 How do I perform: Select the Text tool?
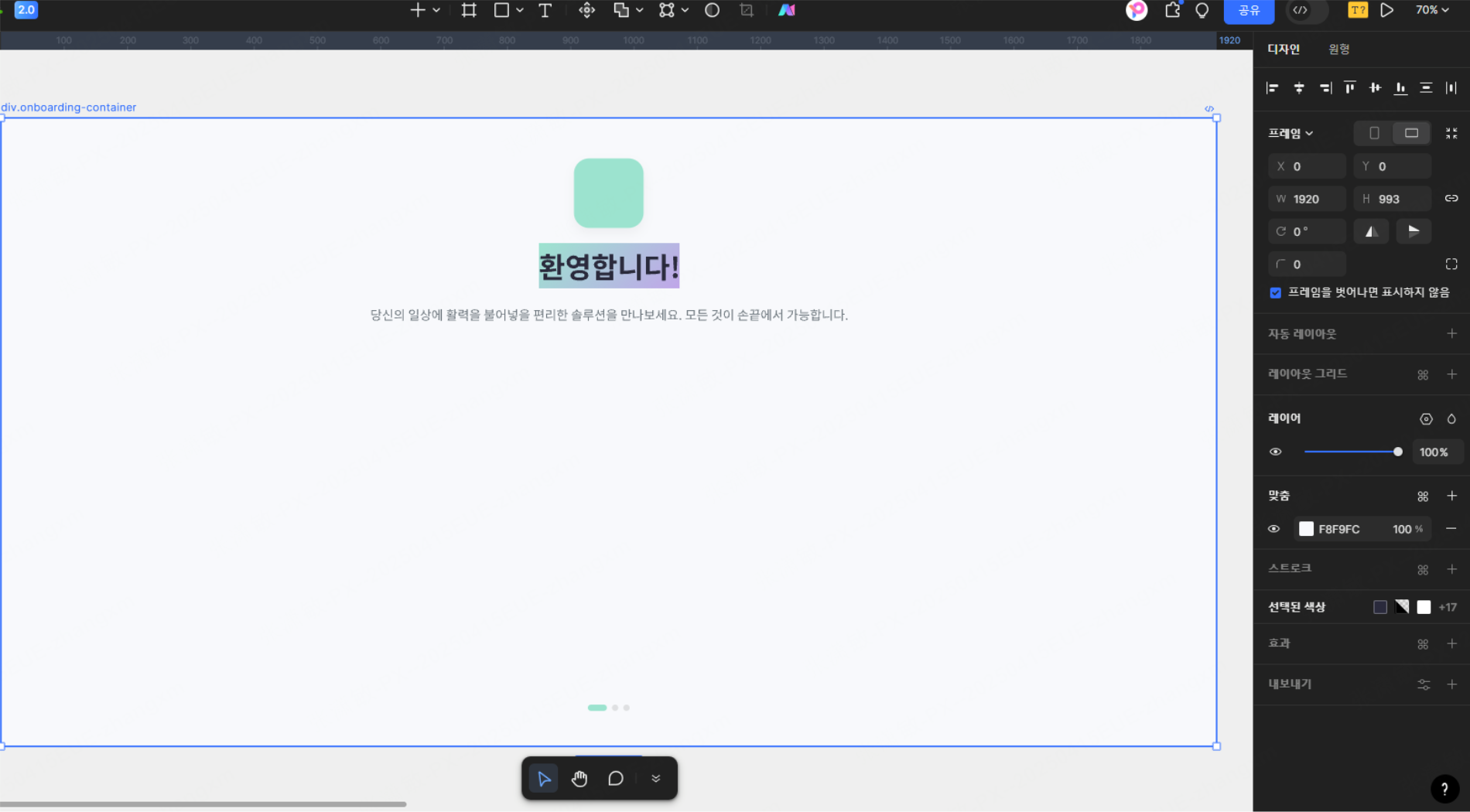click(545, 10)
